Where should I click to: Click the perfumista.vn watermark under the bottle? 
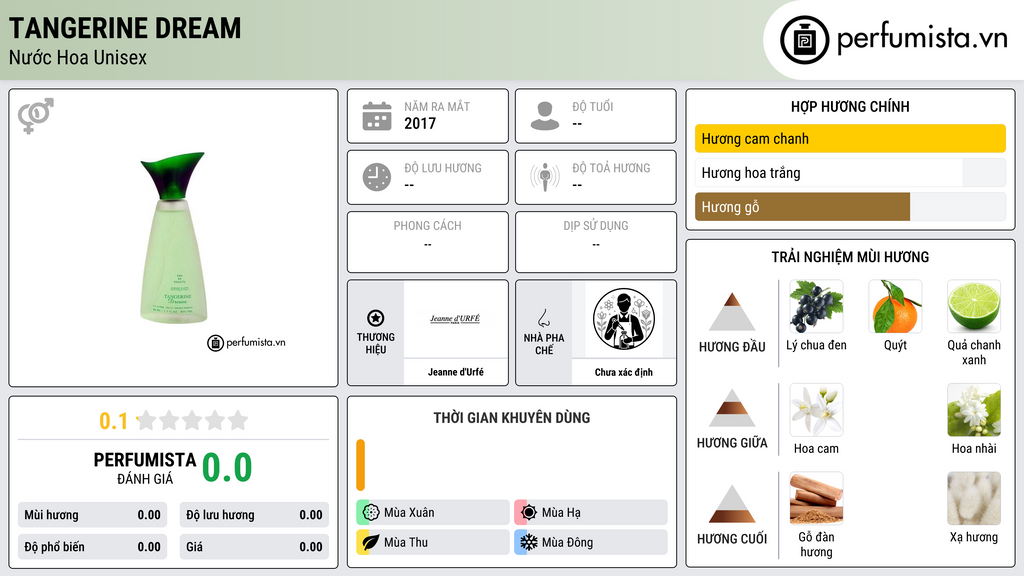click(246, 342)
